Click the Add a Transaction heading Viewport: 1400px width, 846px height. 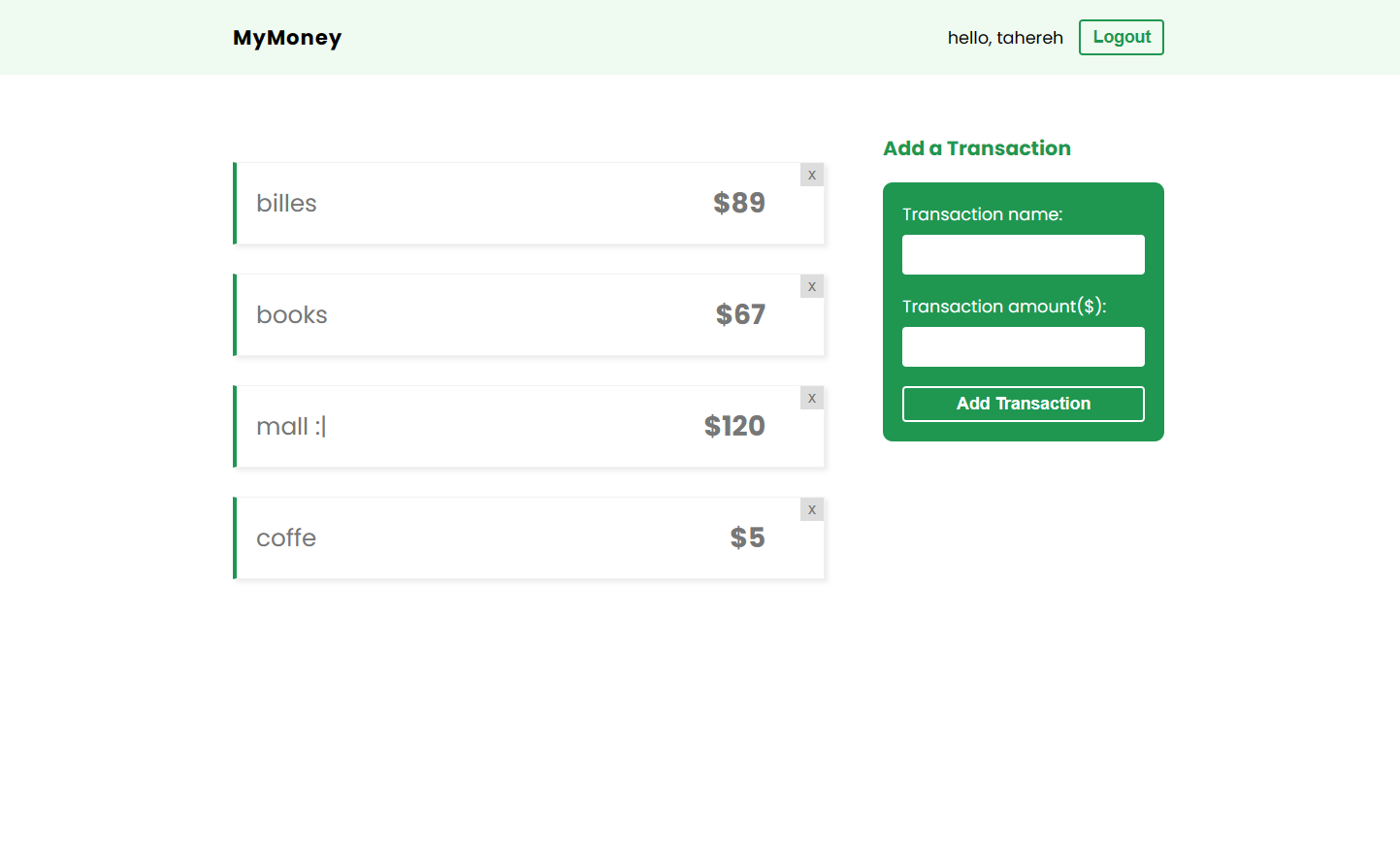pyautogui.click(x=977, y=148)
